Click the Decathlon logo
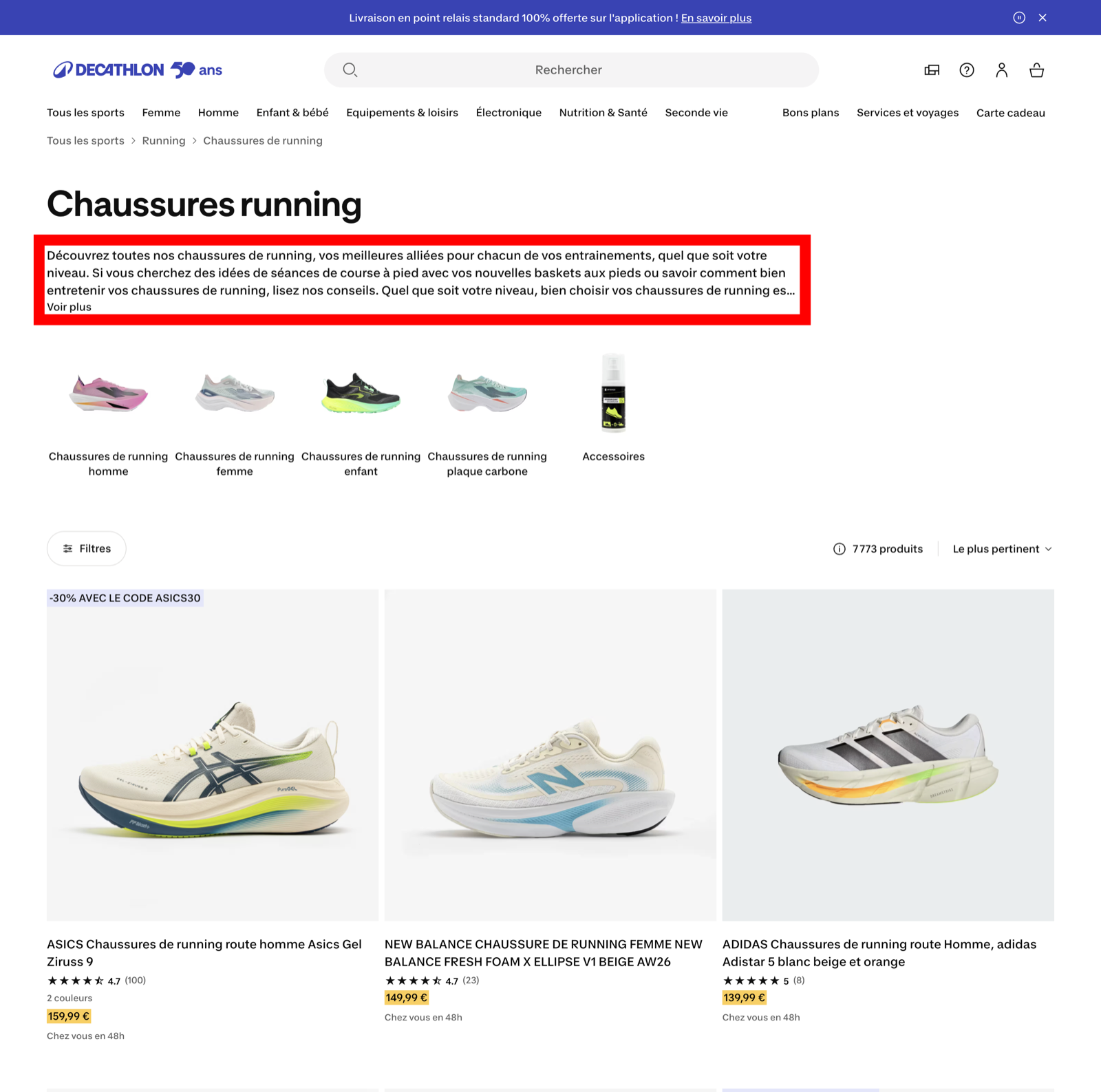Viewport: 1101px width, 1092px height. point(138,69)
